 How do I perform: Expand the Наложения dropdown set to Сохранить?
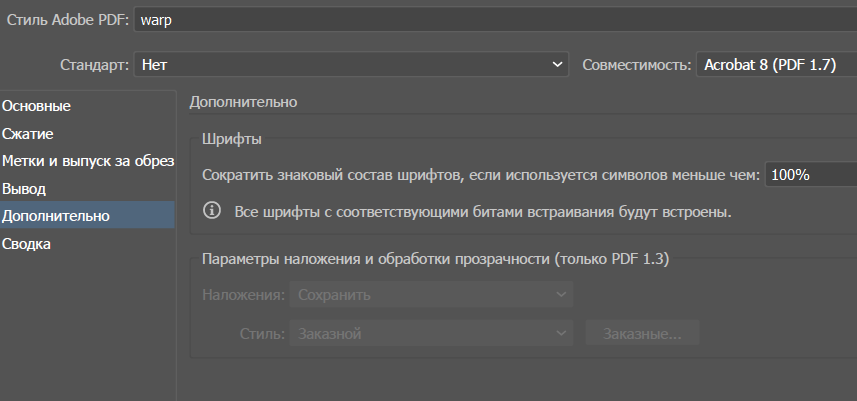click(x=431, y=295)
